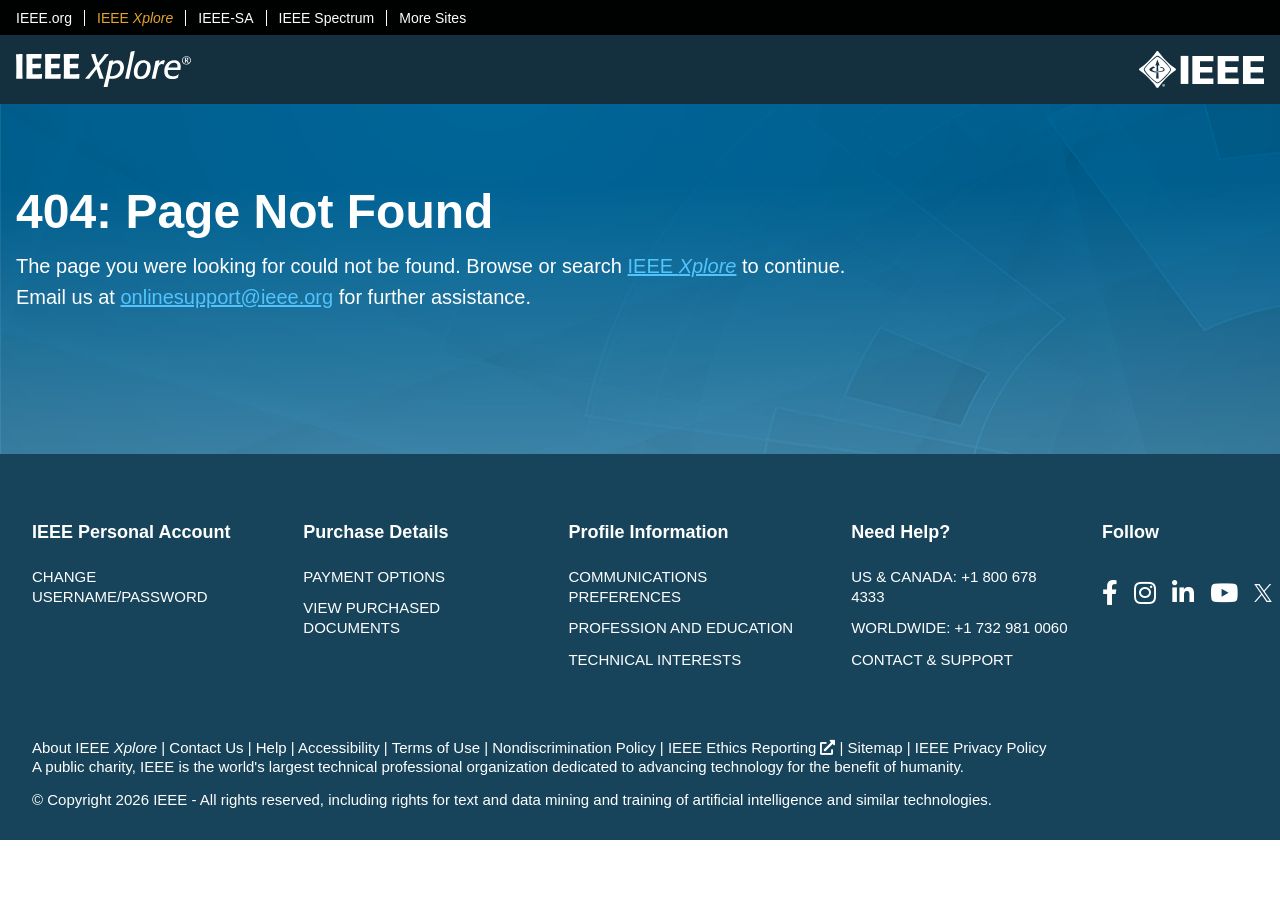Select IEEE Spectrum in the top navigation
Screen dimensions: 1280x900
[326, 18]
